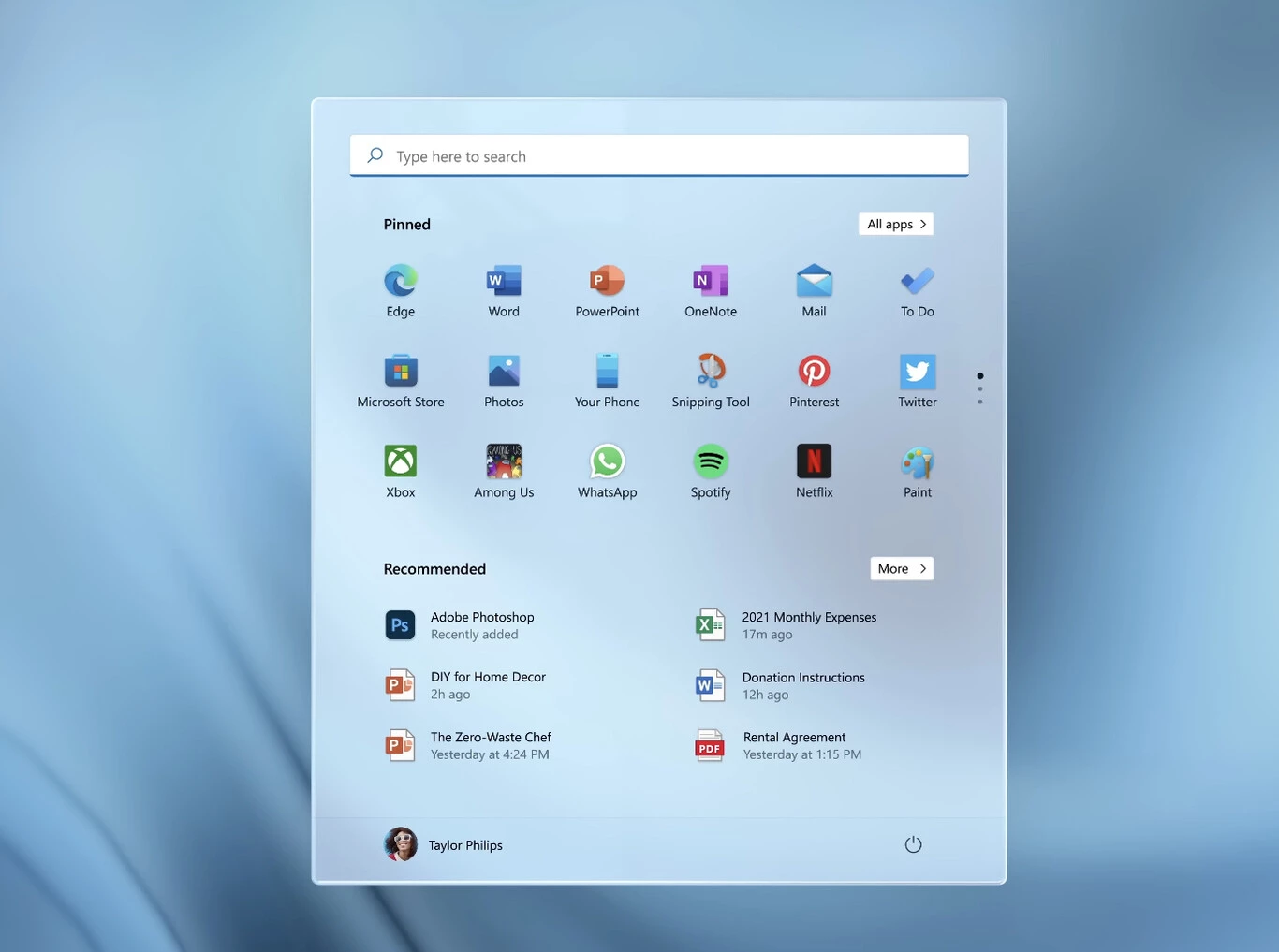Screen dimensions: 1279x952
Task: Launch Word from pinned apps
Action: [x=504, y=281]
